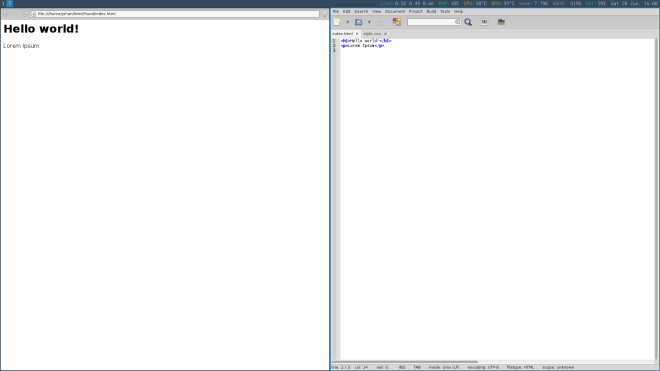The height and width of the screenshot is (371, 660).
Task: Click the date and time in top bar
Action: 634,3
